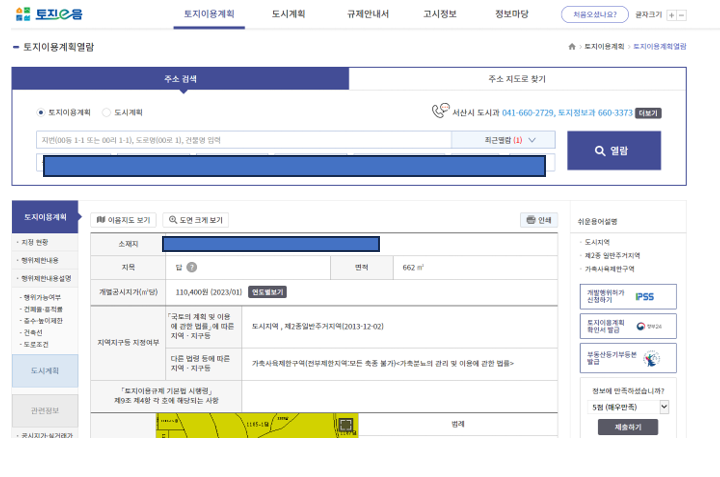Go to the home icon in breadcrumb
The image size is (720, 477).
(x=572, y=46)
